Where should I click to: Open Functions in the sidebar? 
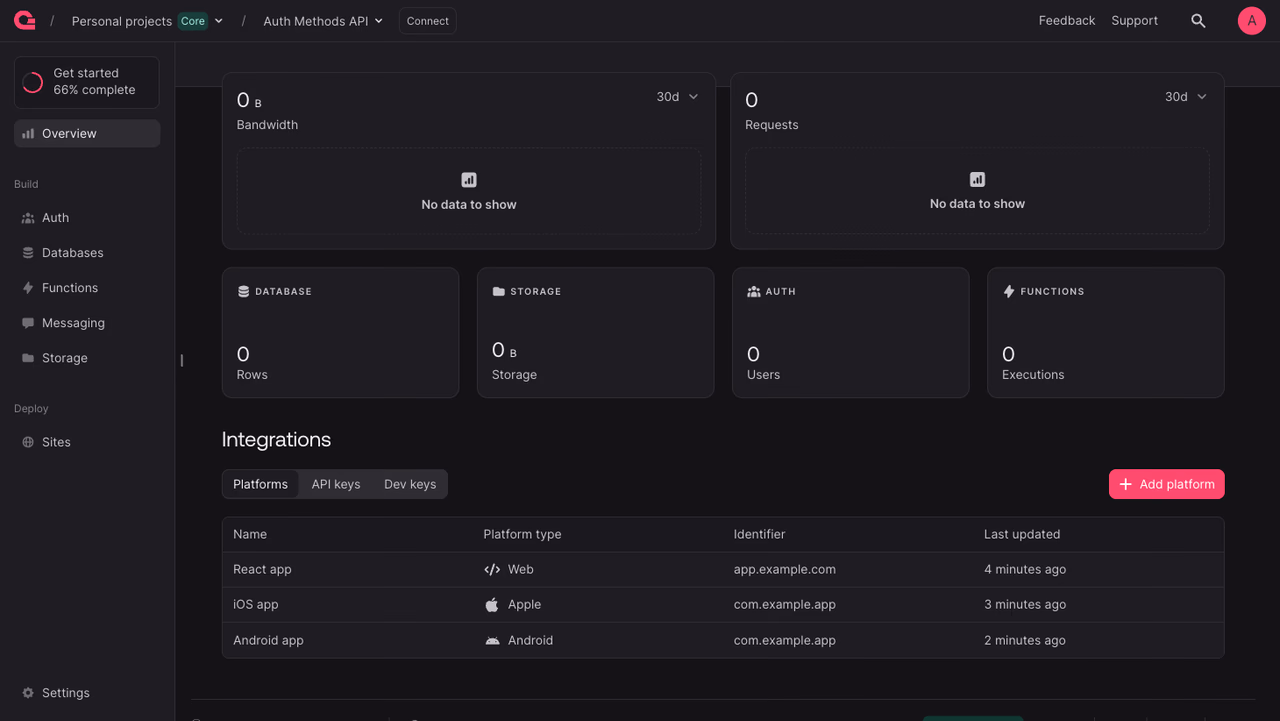point(87,288)
